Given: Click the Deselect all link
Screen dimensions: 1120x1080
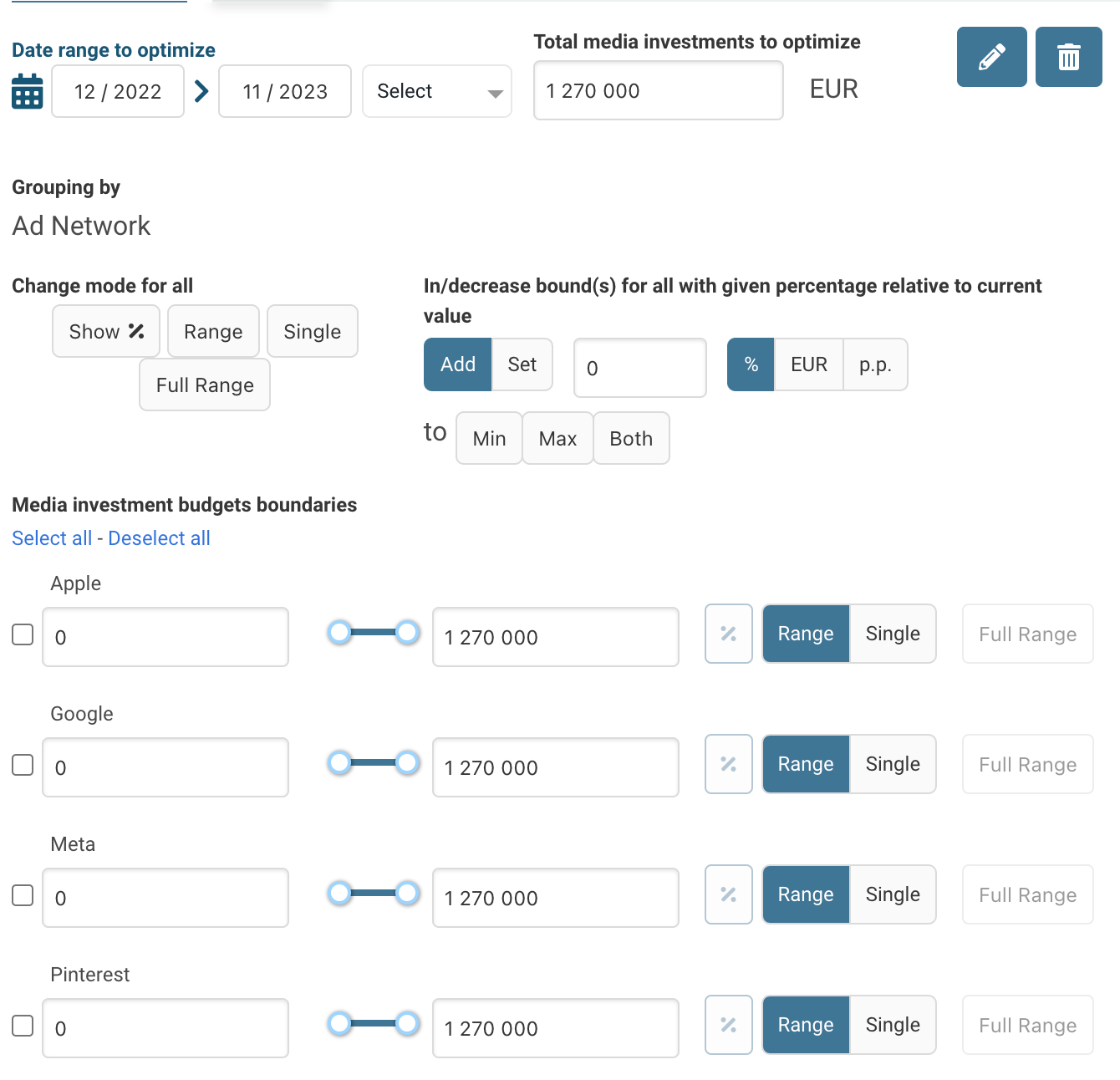Looking at the screenshot, I should coord(159,538).
